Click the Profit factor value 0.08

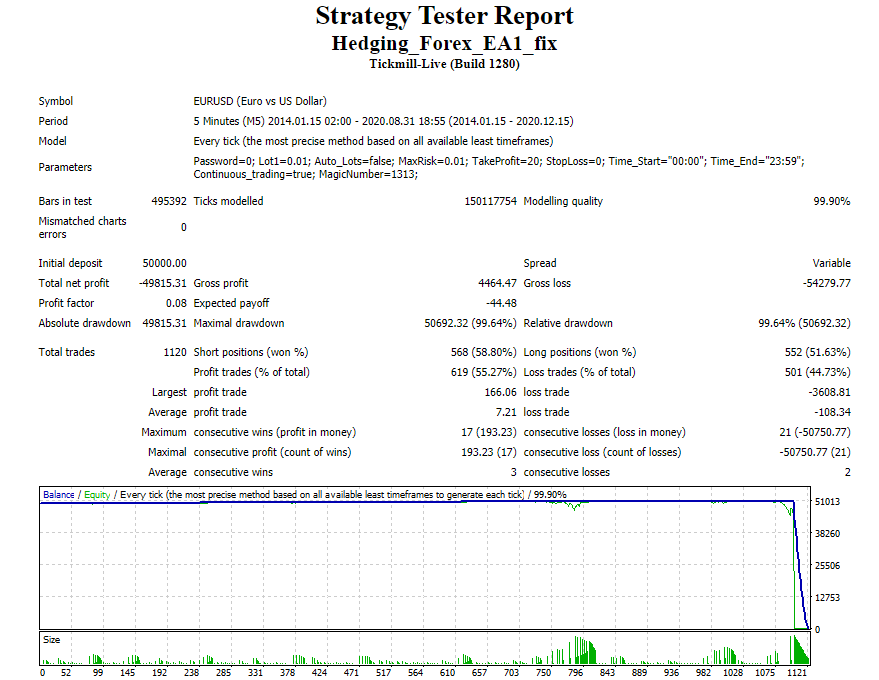coord(176,303)
